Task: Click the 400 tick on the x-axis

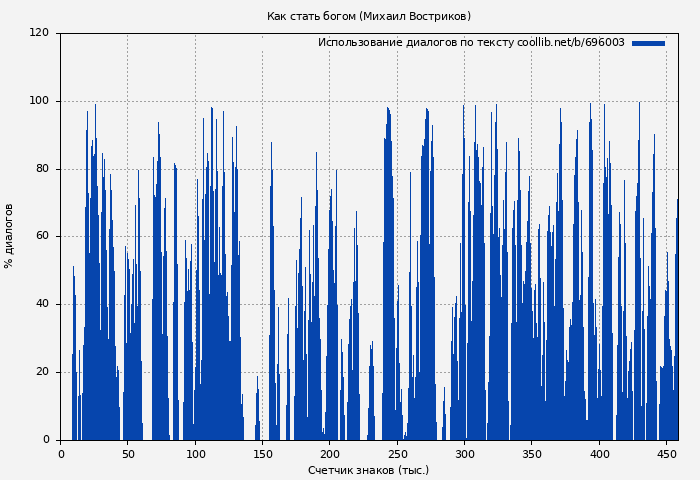Action: [599, 454]
